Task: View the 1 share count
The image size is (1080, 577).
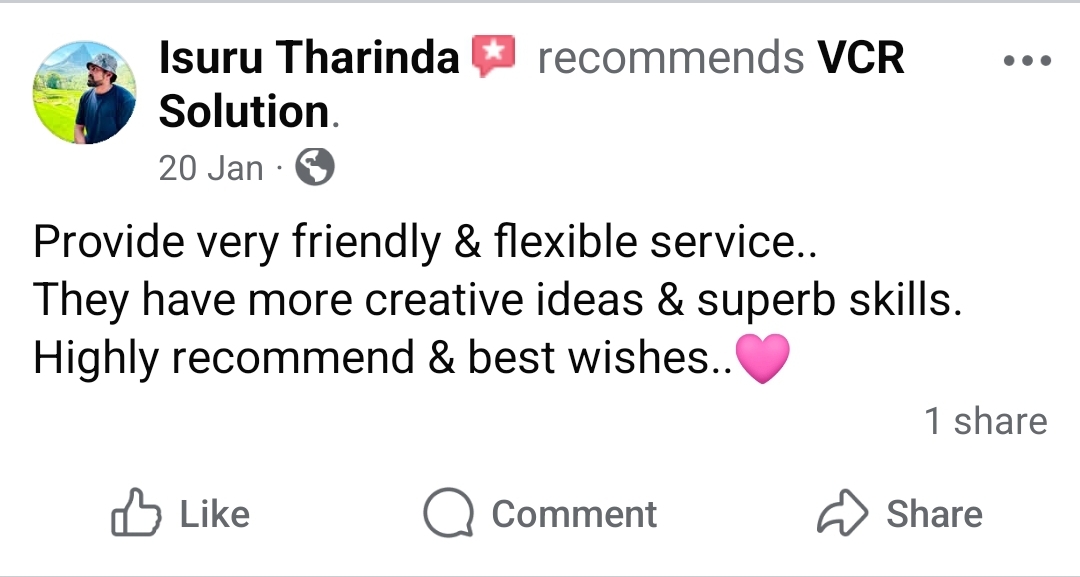Action: click(985, 421)
